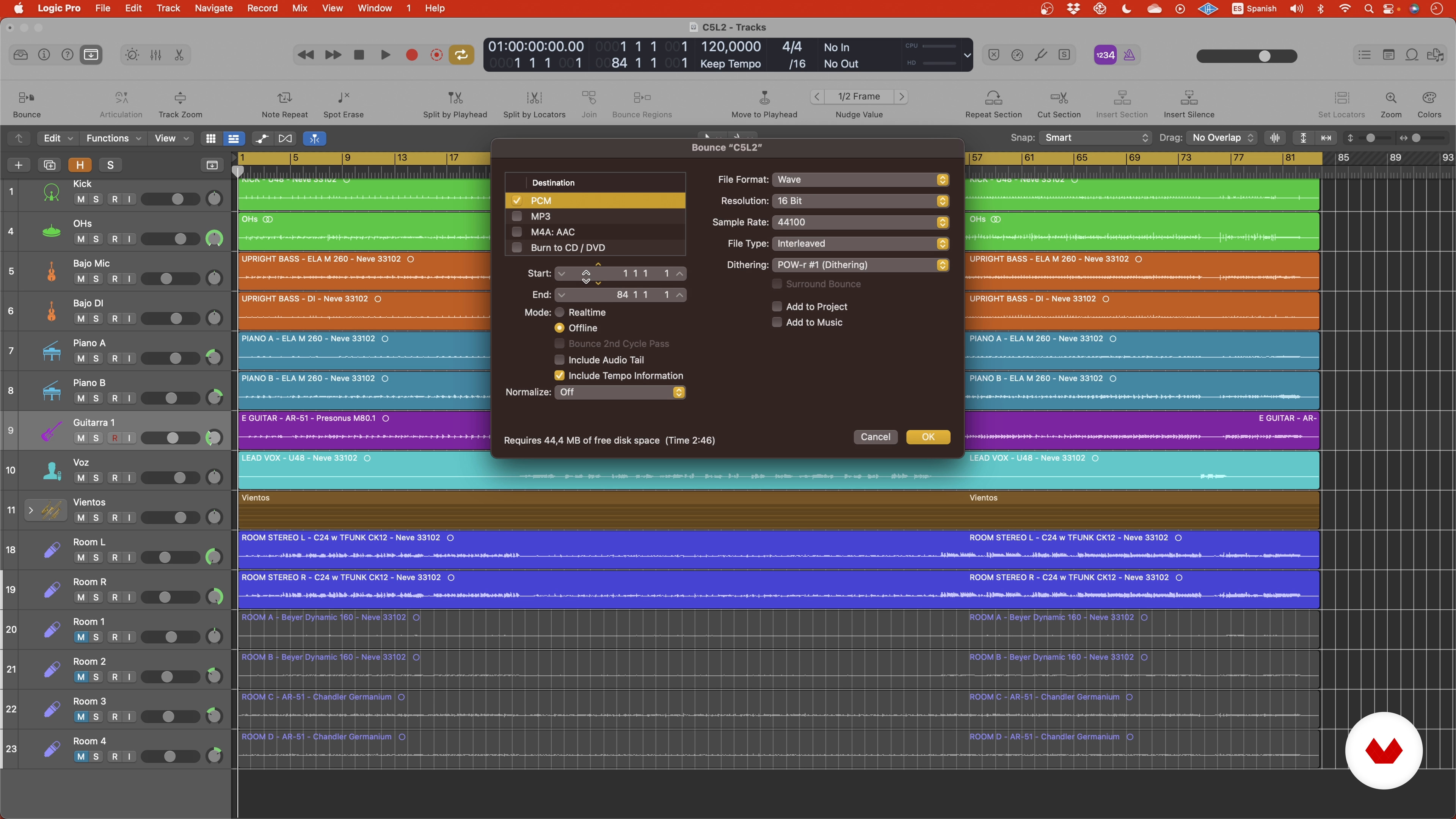Image resolution: width=1456 pixels, height=819 pixels.
Task: Open the Drag No Overlap dropdown
Action: pos(1221,137)
